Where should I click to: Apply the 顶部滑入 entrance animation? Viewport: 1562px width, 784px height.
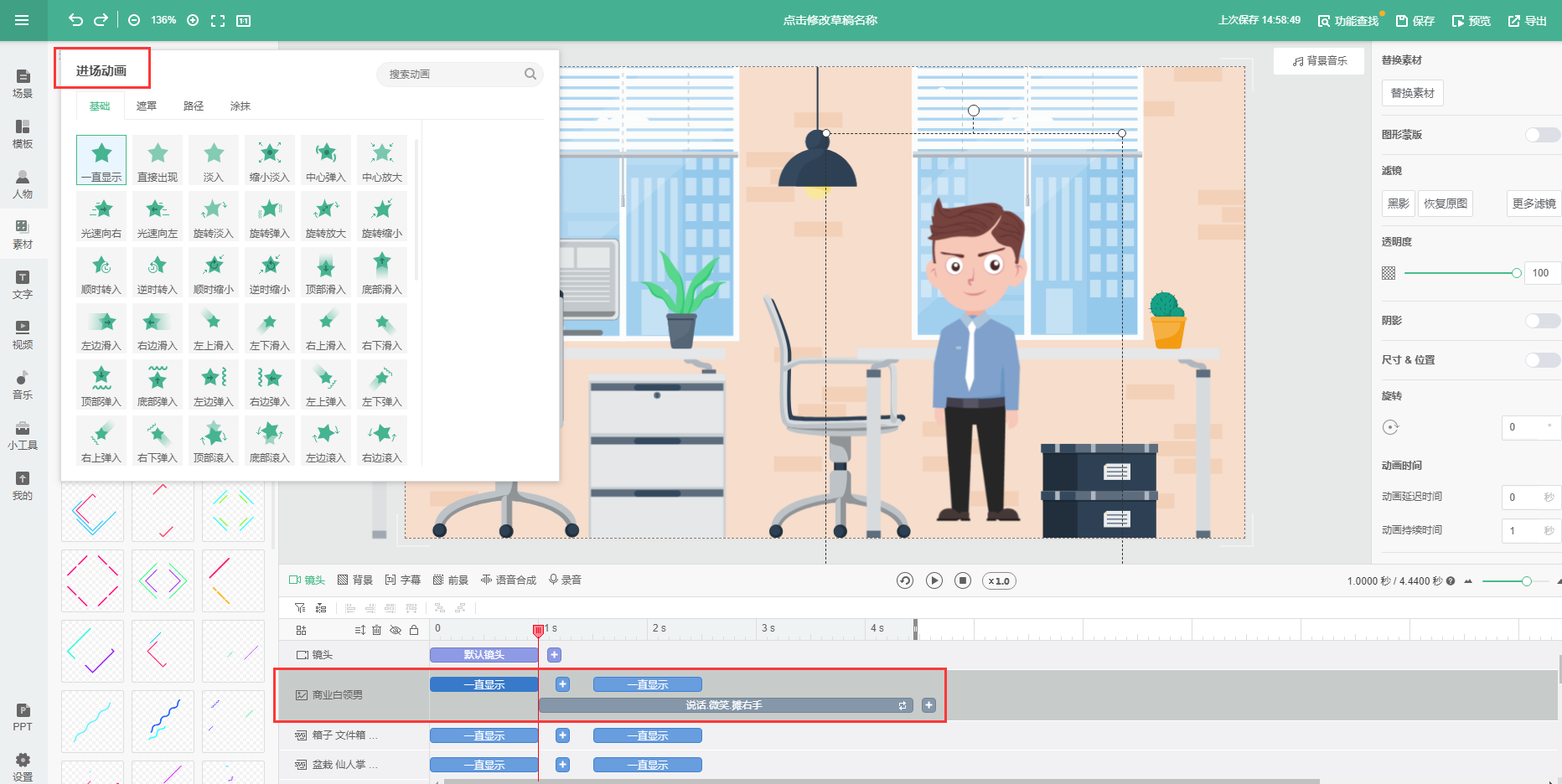click(326, 272)
